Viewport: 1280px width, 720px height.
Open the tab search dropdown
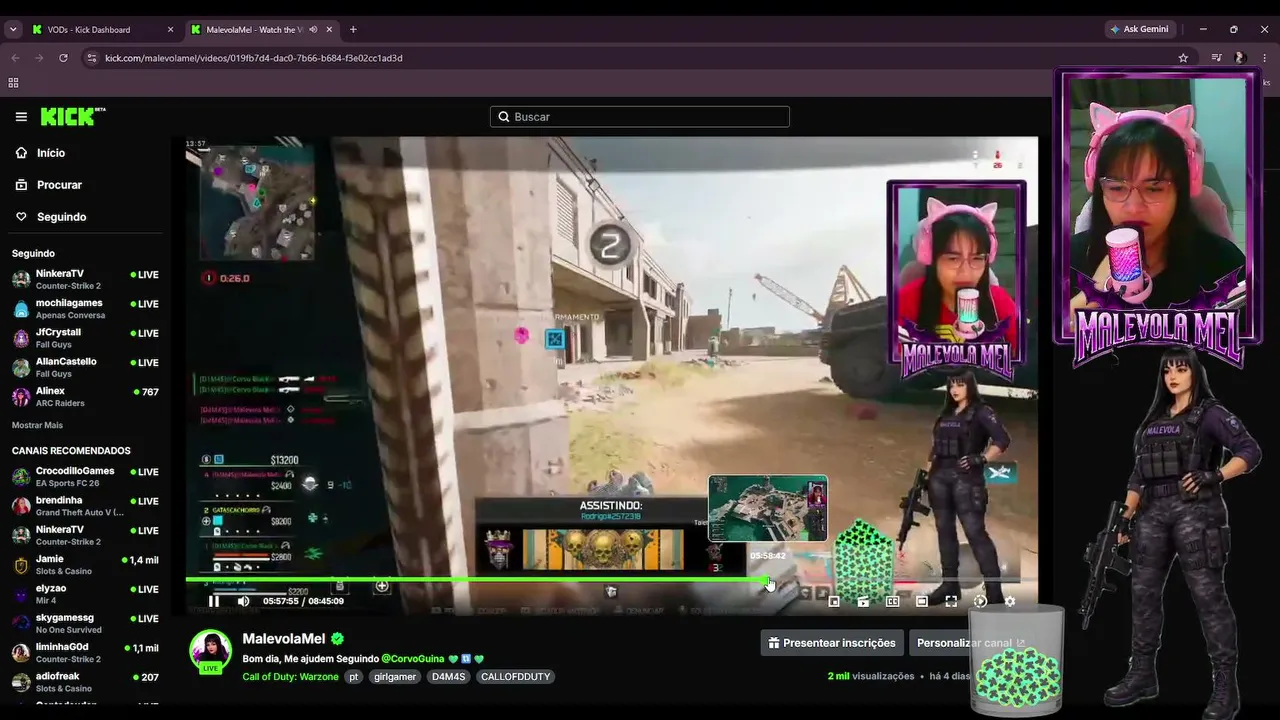(13, 30)
